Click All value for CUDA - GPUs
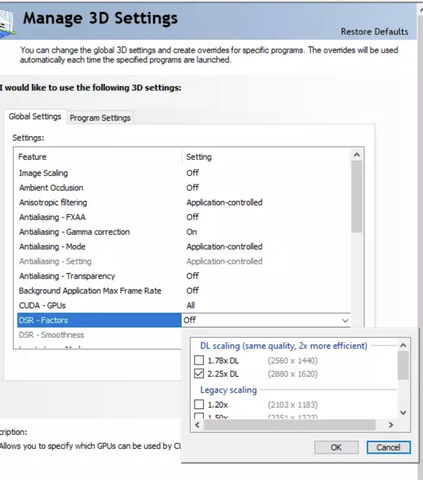 coord(191,305)
